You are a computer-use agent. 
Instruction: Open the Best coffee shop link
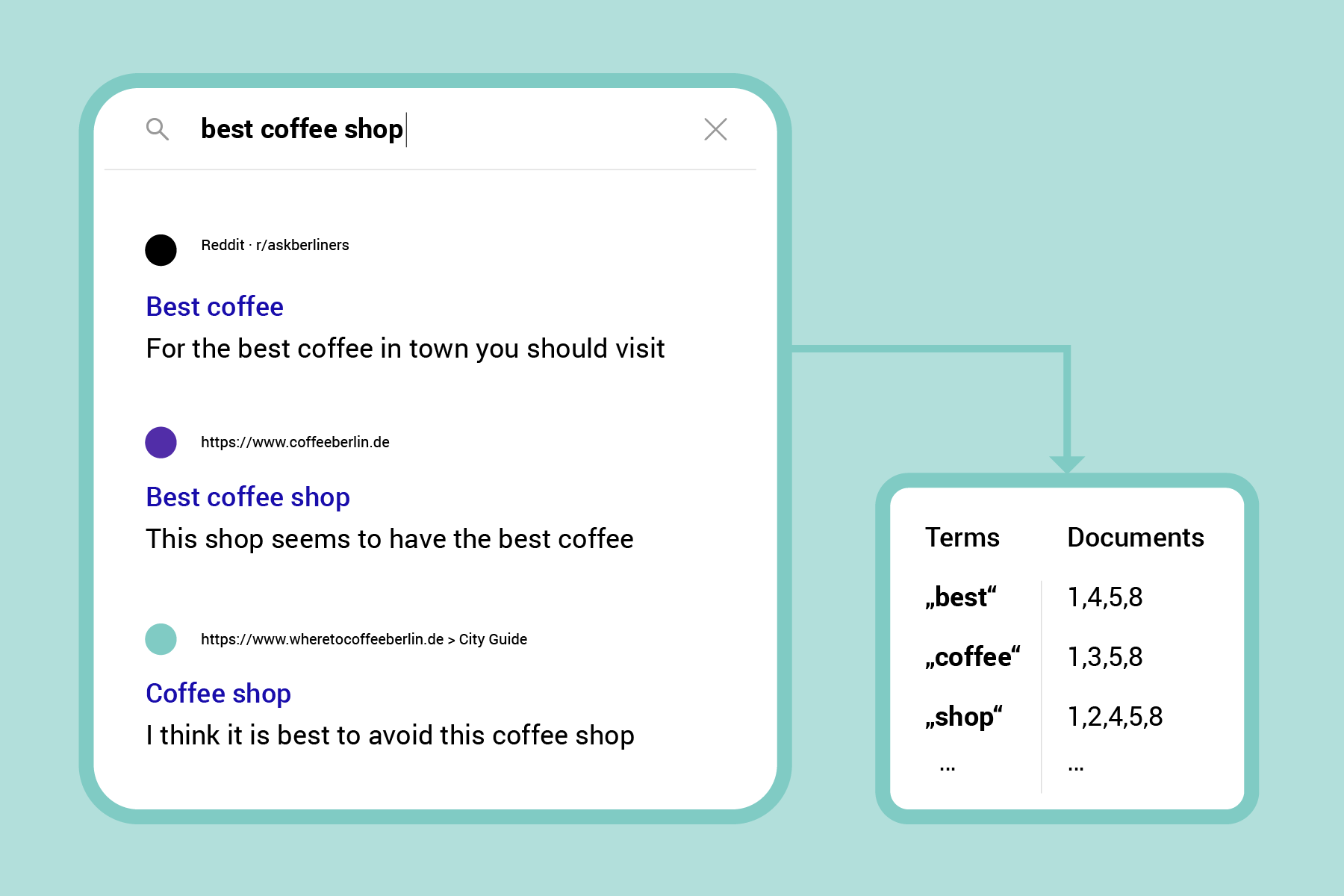[247, 497]
